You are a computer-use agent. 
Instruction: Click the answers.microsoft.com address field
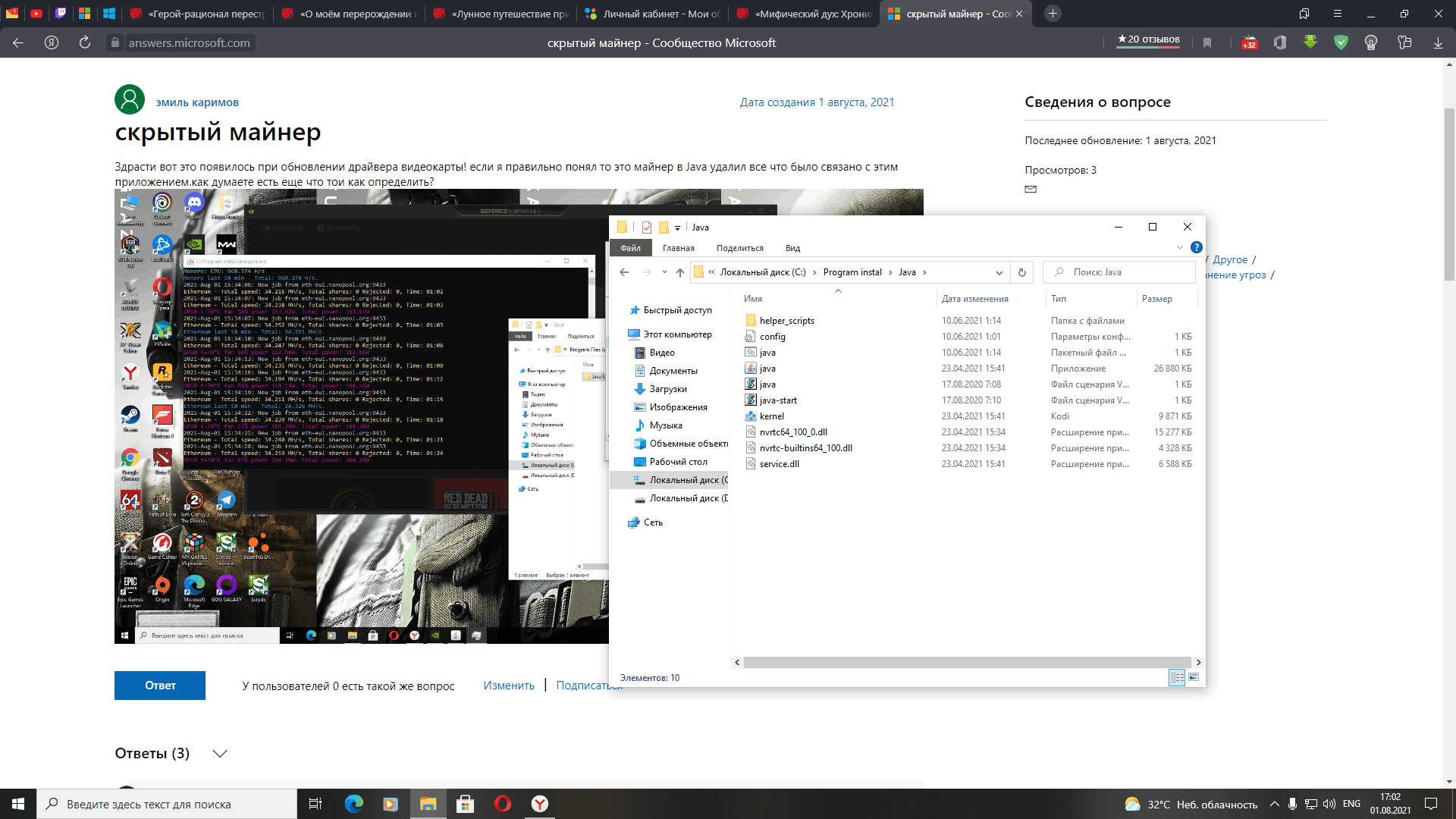point(189,43)
